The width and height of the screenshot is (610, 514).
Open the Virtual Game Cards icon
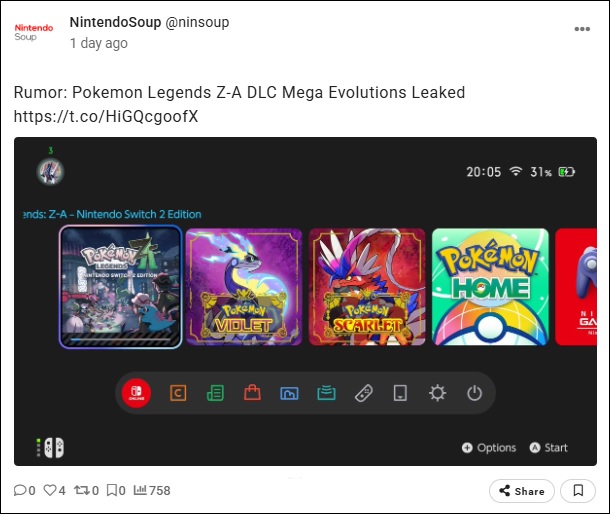pyautogui.click(x=400, y=393)
